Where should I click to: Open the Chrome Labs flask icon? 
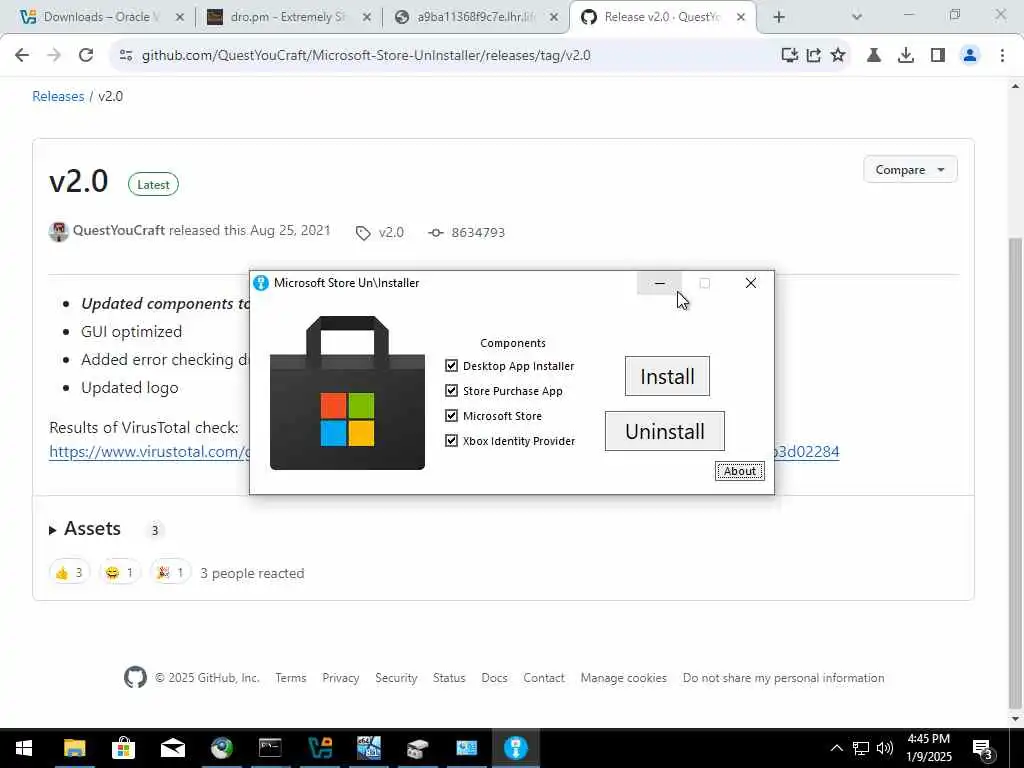874,56
